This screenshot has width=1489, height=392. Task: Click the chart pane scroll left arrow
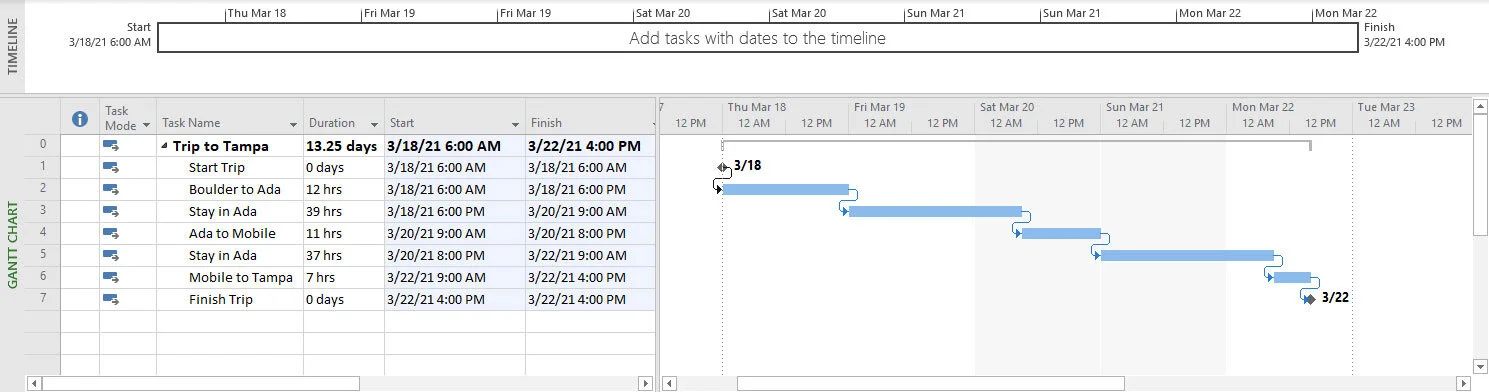670,383
